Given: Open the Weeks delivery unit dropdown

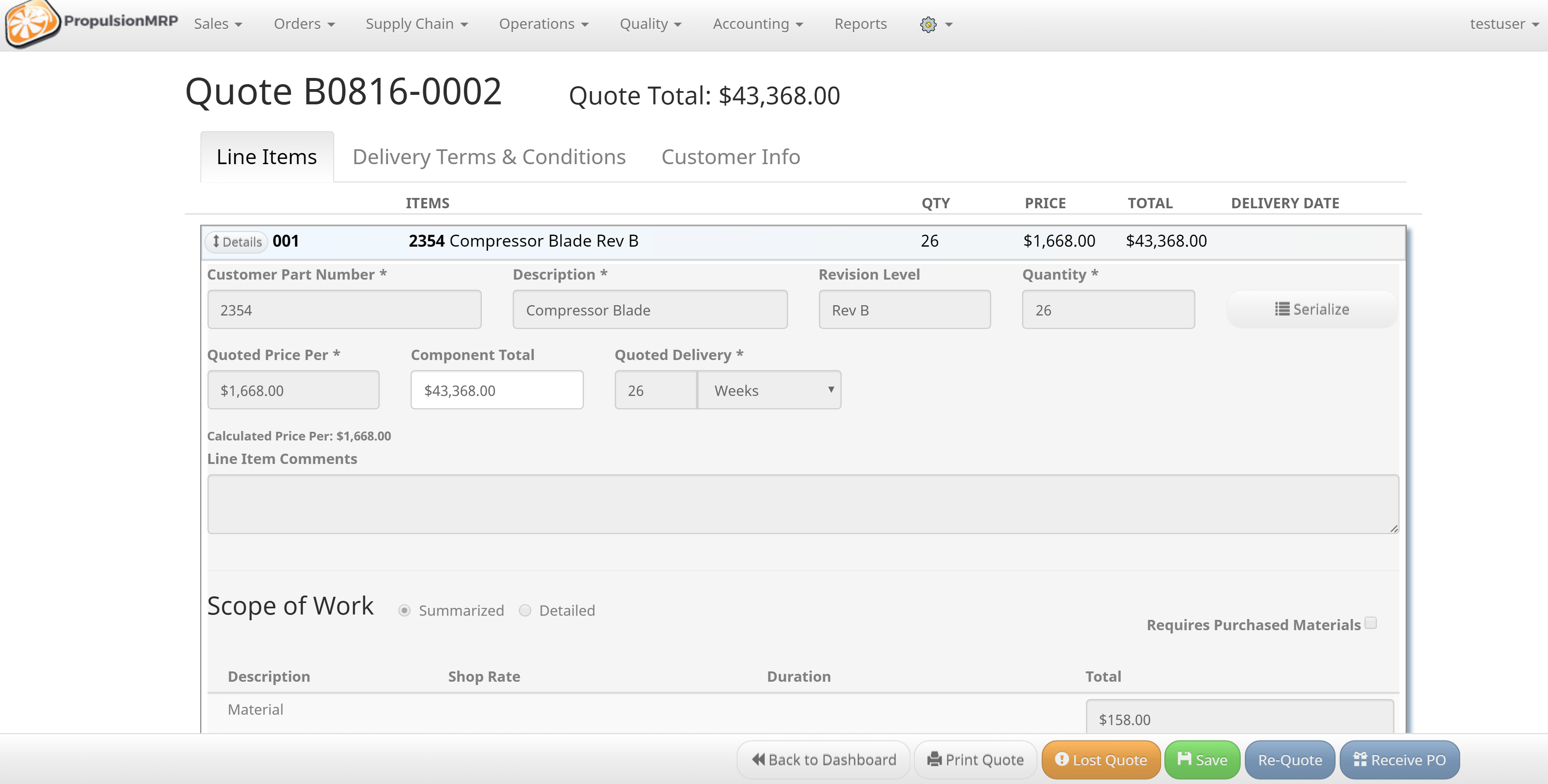Looking at the screenshot, I should click(768, 391).
